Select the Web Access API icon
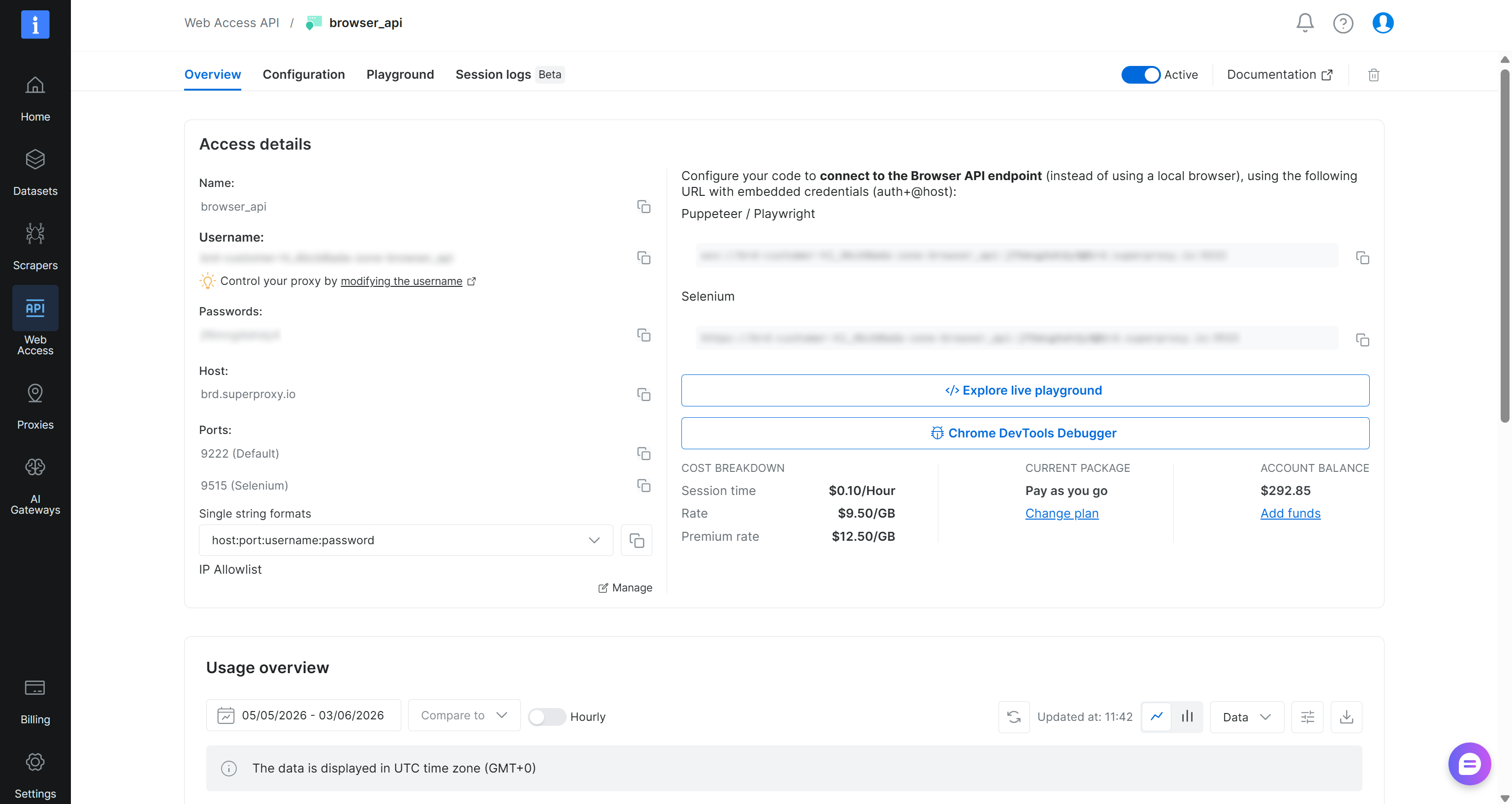Viewport: 1512px width, 804px height. click(x=35, y=308)
